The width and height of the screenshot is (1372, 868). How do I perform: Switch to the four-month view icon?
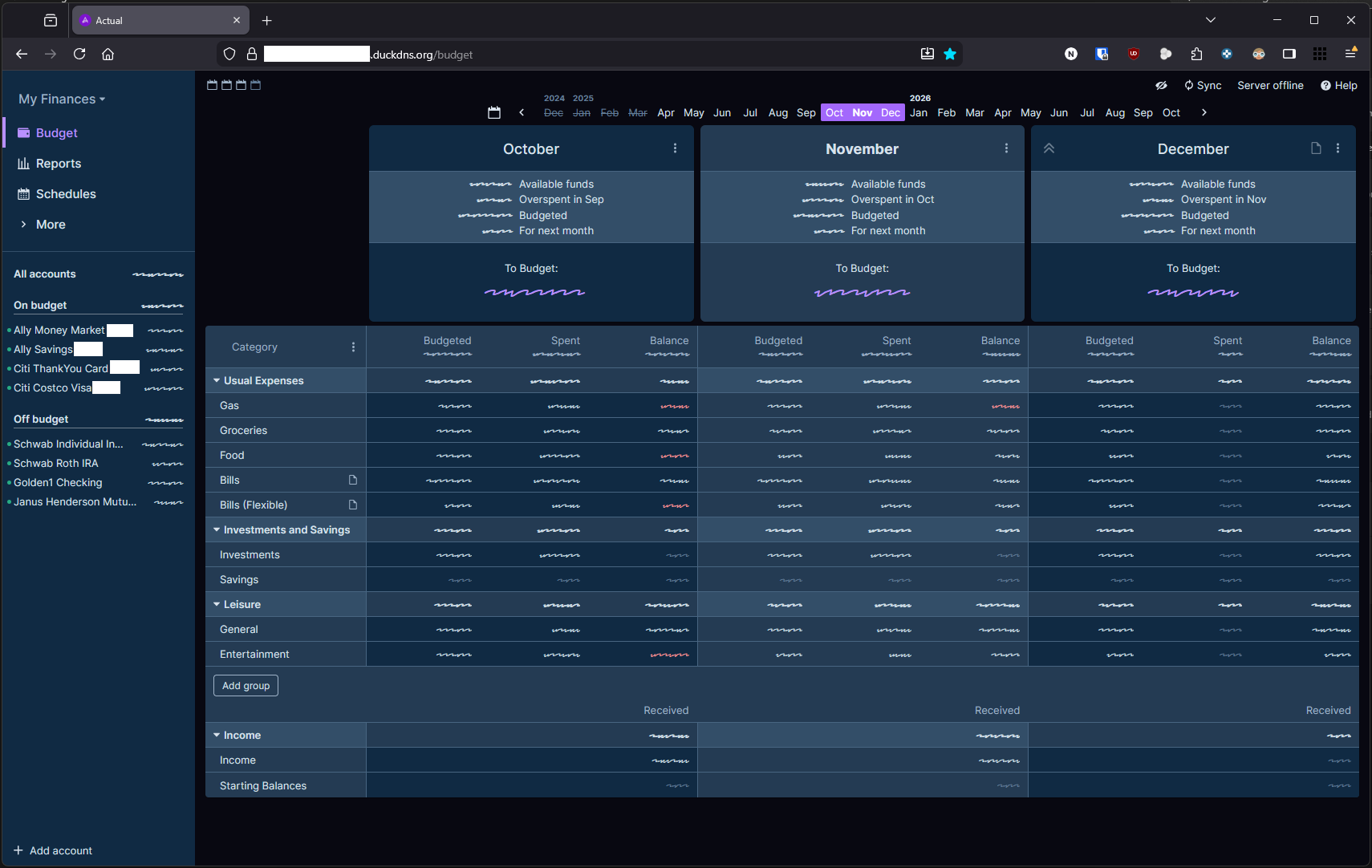[256, 84]
